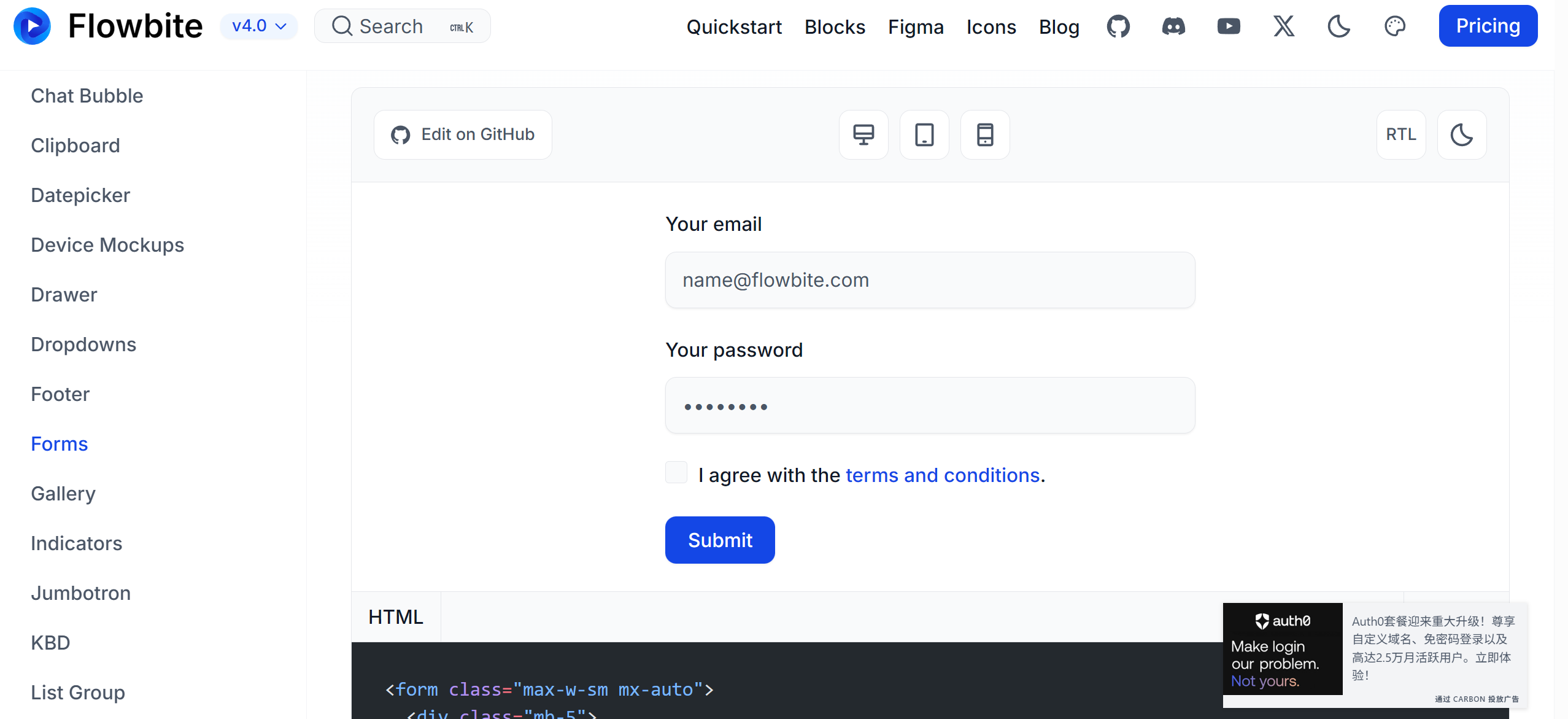1568x719 pixels.
Task: Click the form class code line
Action: click(549, 690)
